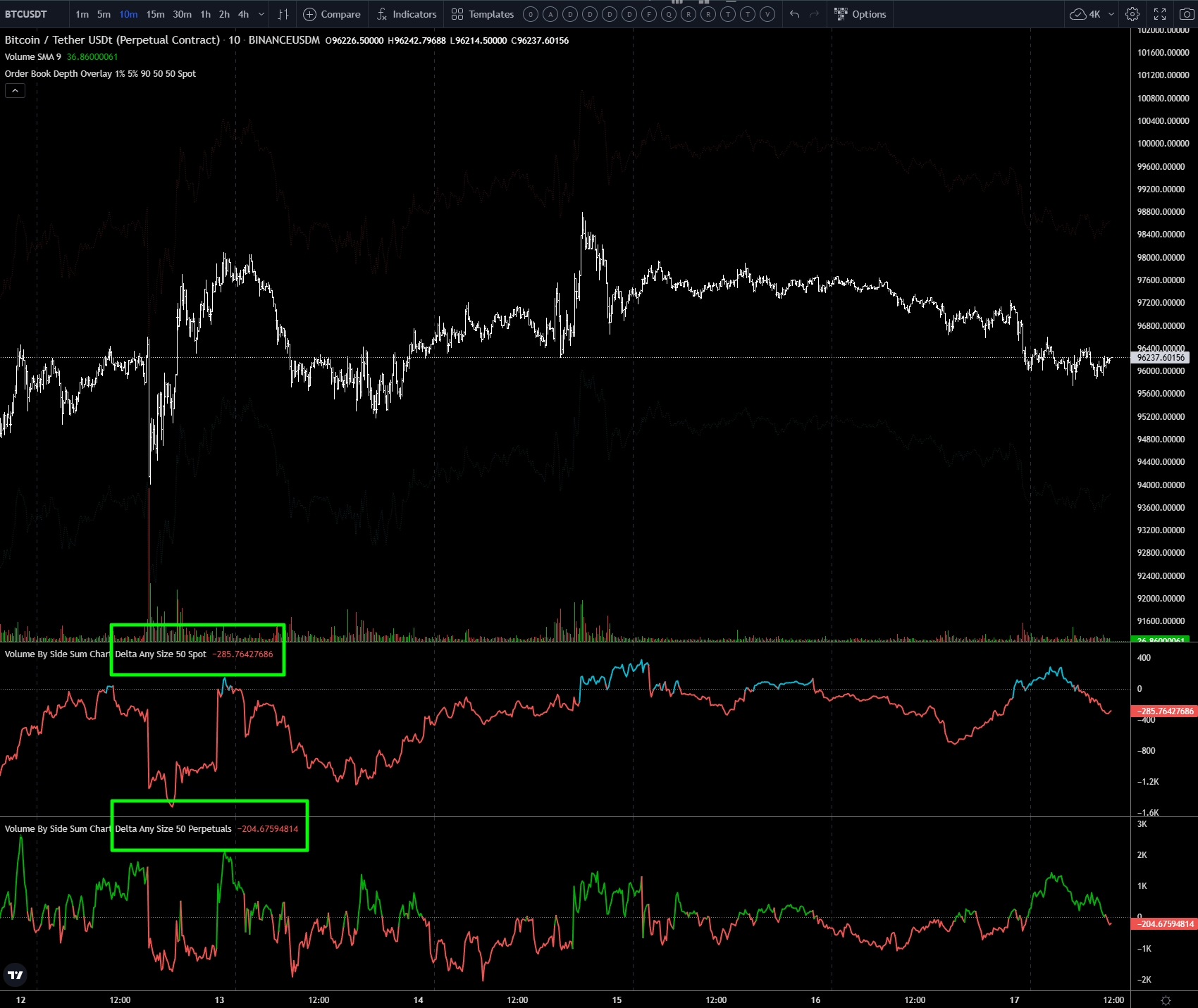1198x1008 pixels.
Task: Switch to the 15m timeframe
Action: tap(155, 14)
